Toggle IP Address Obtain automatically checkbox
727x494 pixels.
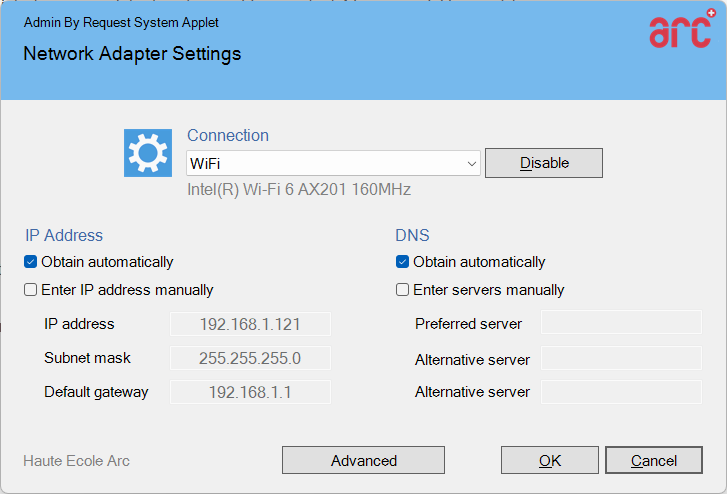point(32,262)
